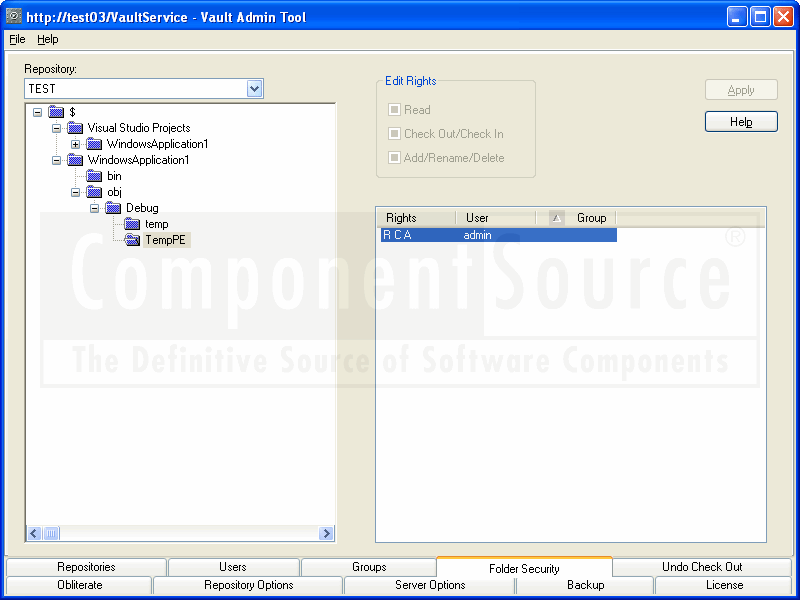Click the tree horizontal scrollbar left arrow

[x=34, y=534]
